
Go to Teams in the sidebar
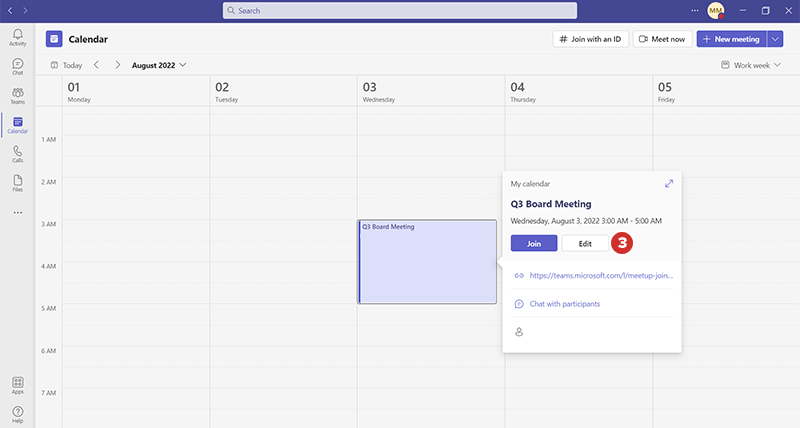[x=18, y=95]
